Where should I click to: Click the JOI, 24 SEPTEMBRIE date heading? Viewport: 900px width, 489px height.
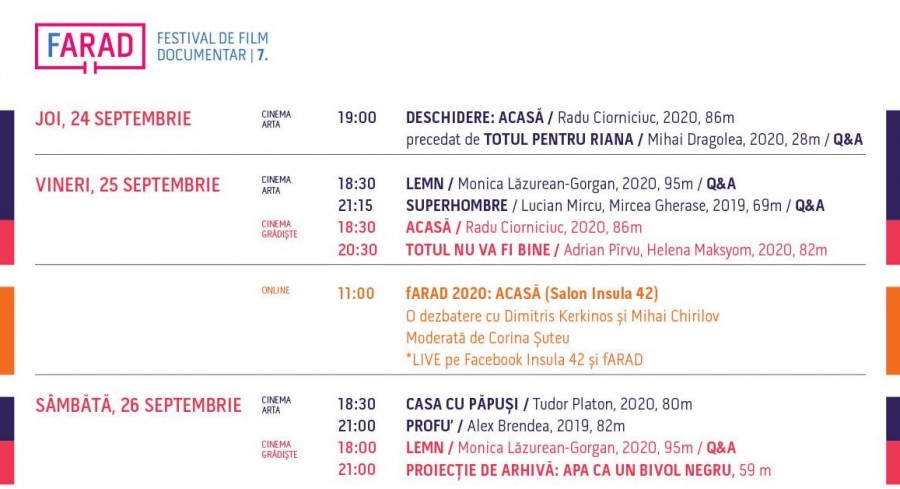coord(113,119)
